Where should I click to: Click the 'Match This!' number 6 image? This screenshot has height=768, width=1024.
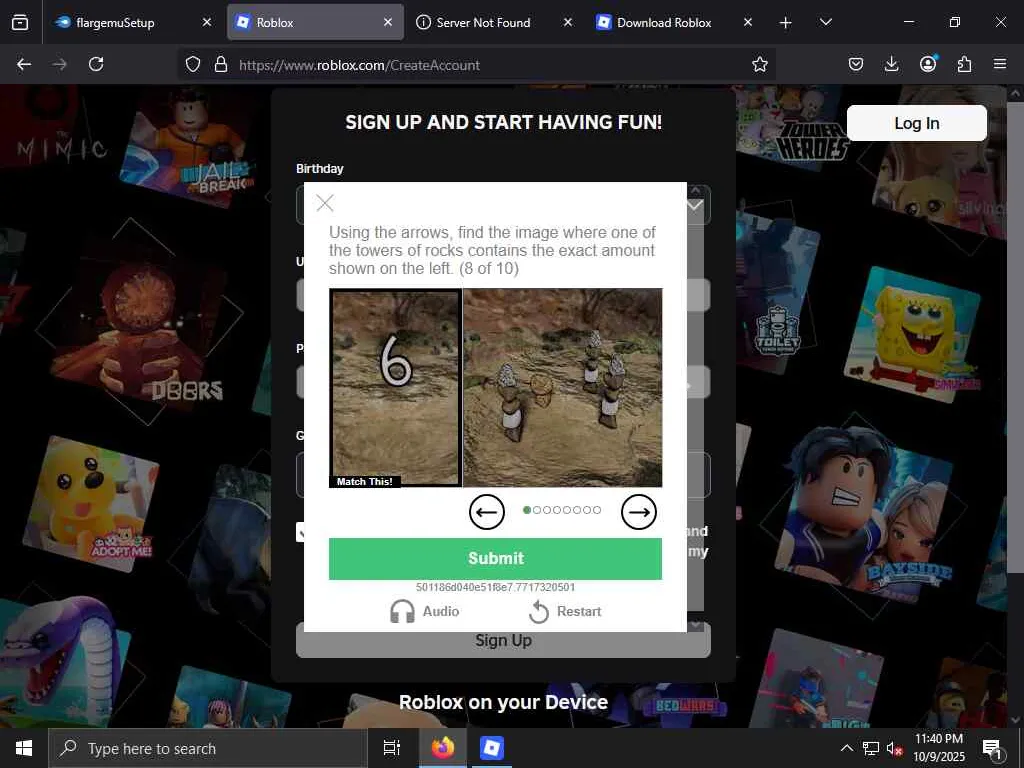(x=396, y=387)
